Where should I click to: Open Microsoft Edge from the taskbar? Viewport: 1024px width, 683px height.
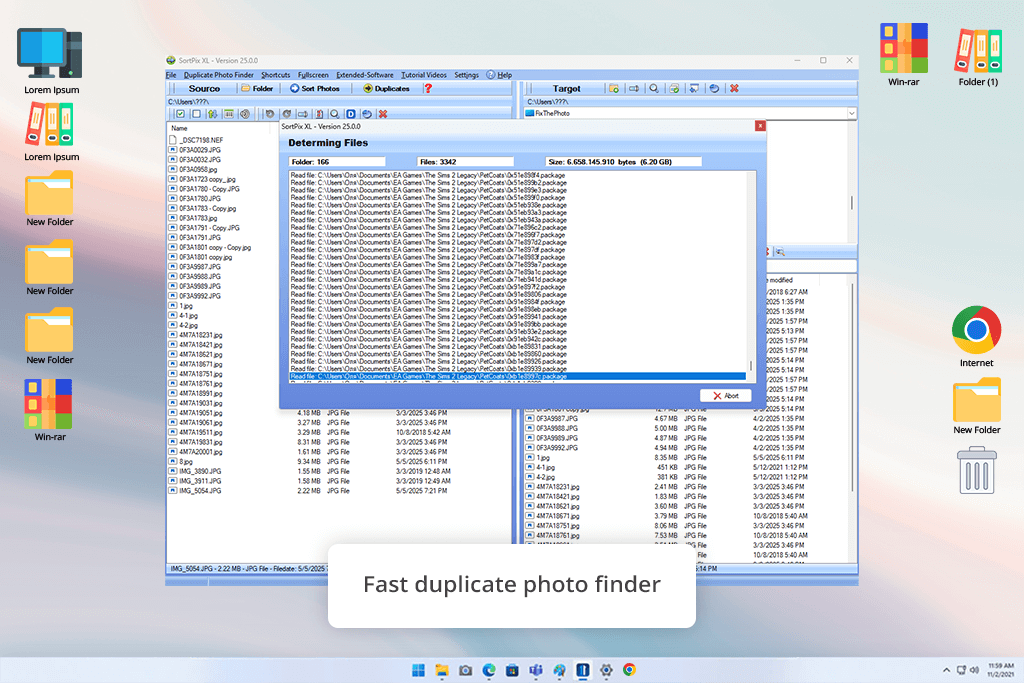[489, 670]
